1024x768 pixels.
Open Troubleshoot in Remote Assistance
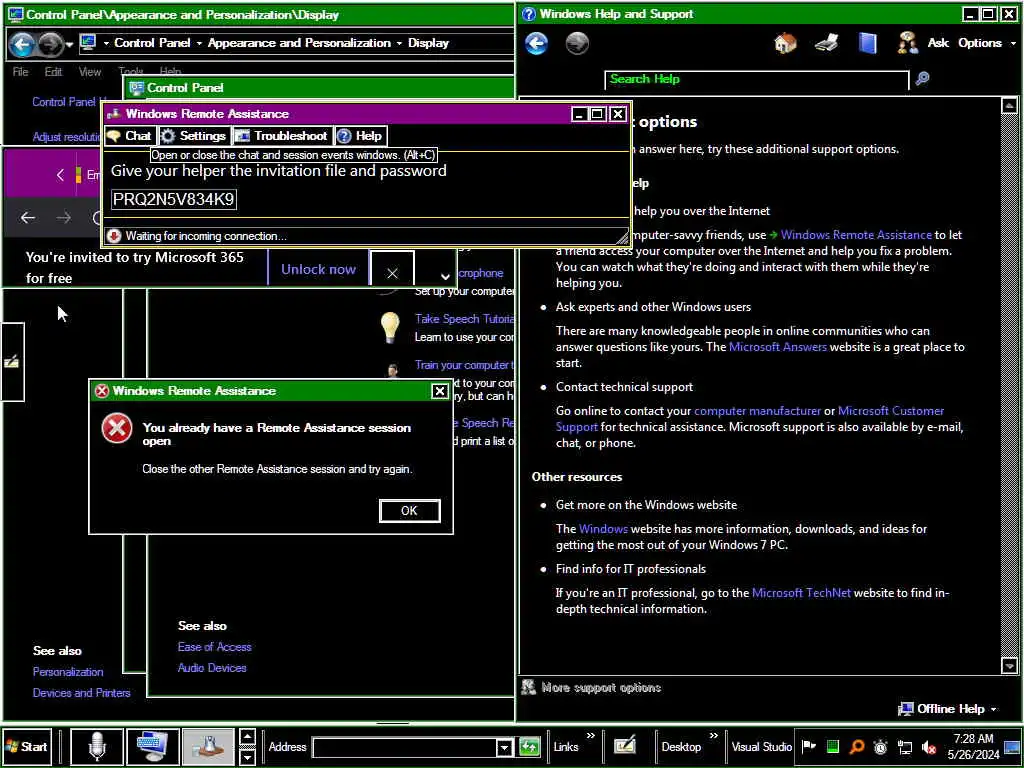coord(281,136)
